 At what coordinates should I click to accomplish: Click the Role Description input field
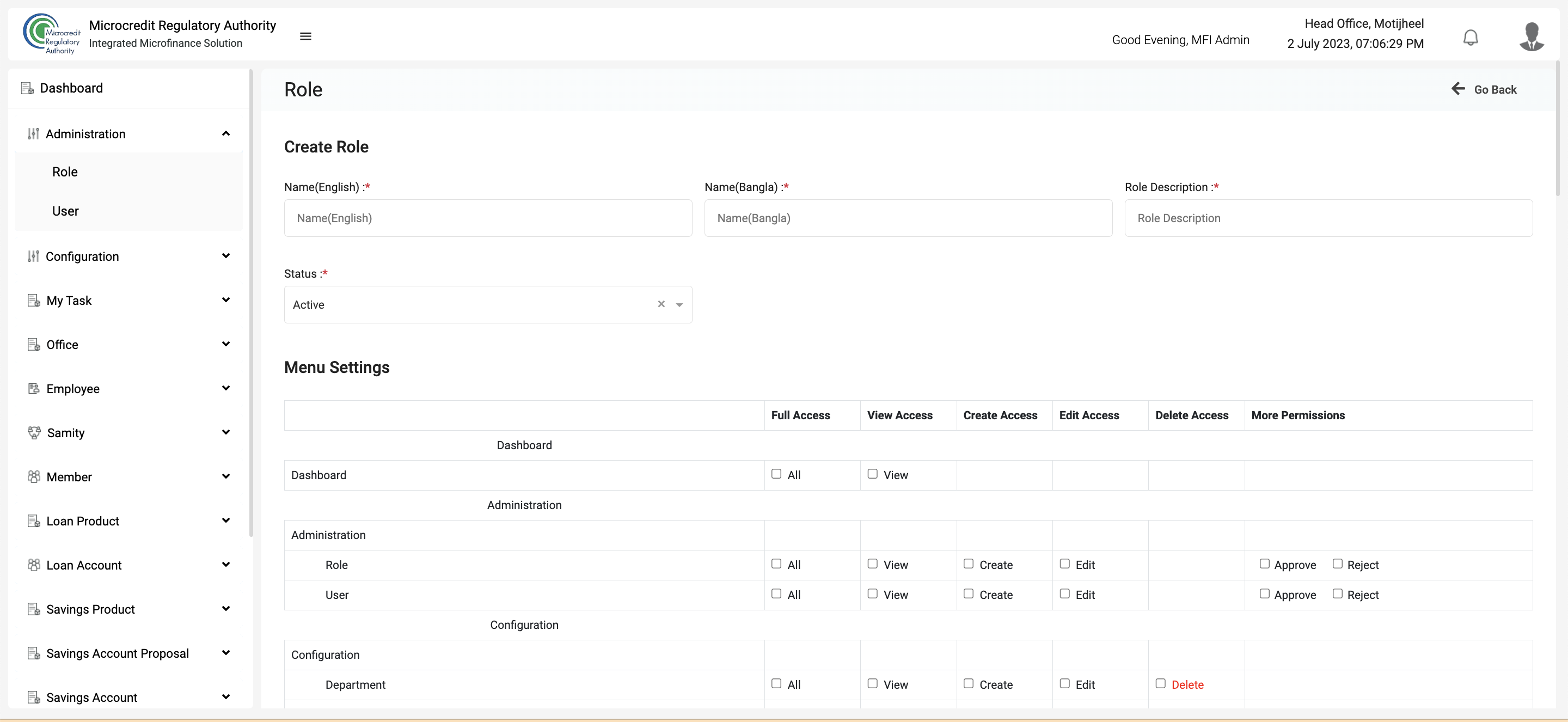point(1328,218)
